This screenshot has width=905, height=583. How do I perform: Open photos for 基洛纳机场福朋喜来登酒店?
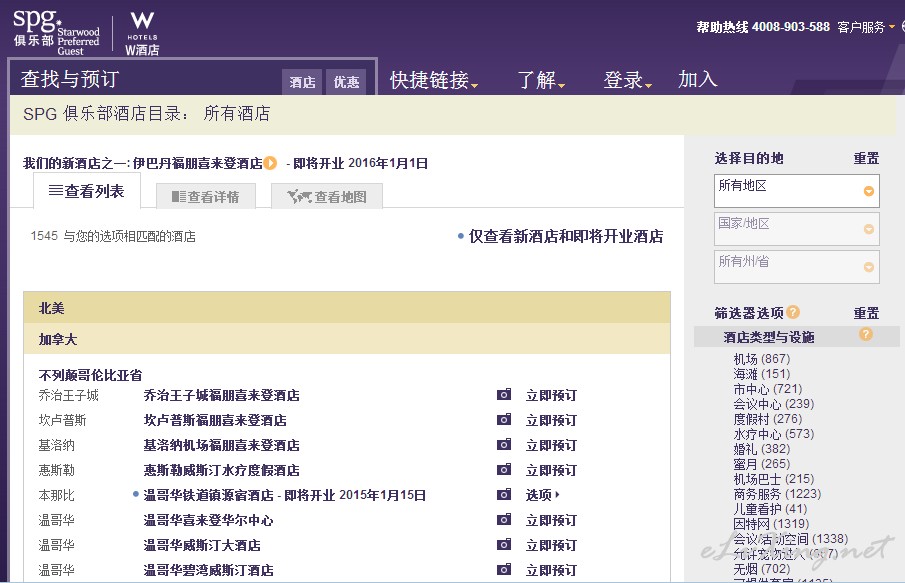[x=504, y=444]
